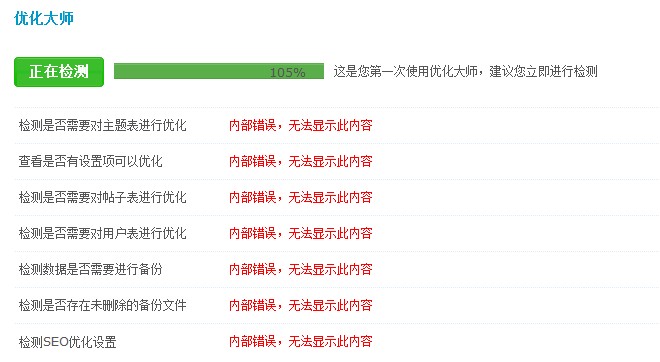Select 检测是否需要对帖子表进行优化 row label
The width and height of the screenshot is (660, 362).
(x=102, y=197)
